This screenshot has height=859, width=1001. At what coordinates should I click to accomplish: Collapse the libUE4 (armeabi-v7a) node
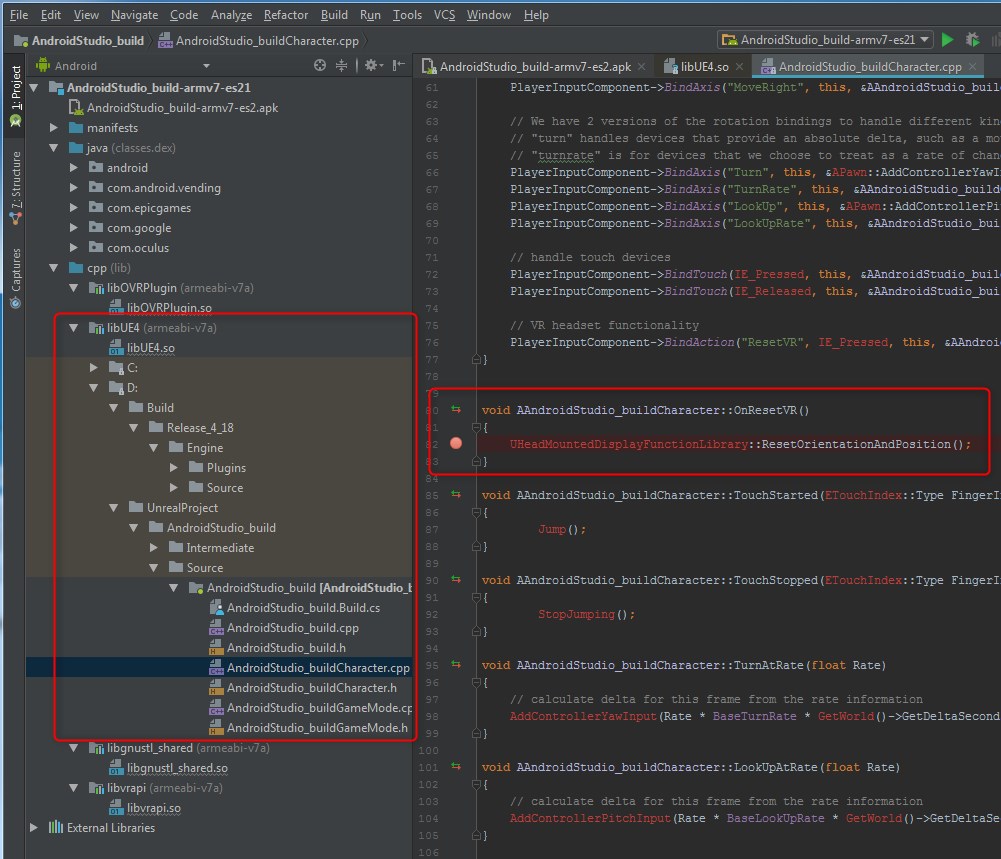(x=74, y=327)
